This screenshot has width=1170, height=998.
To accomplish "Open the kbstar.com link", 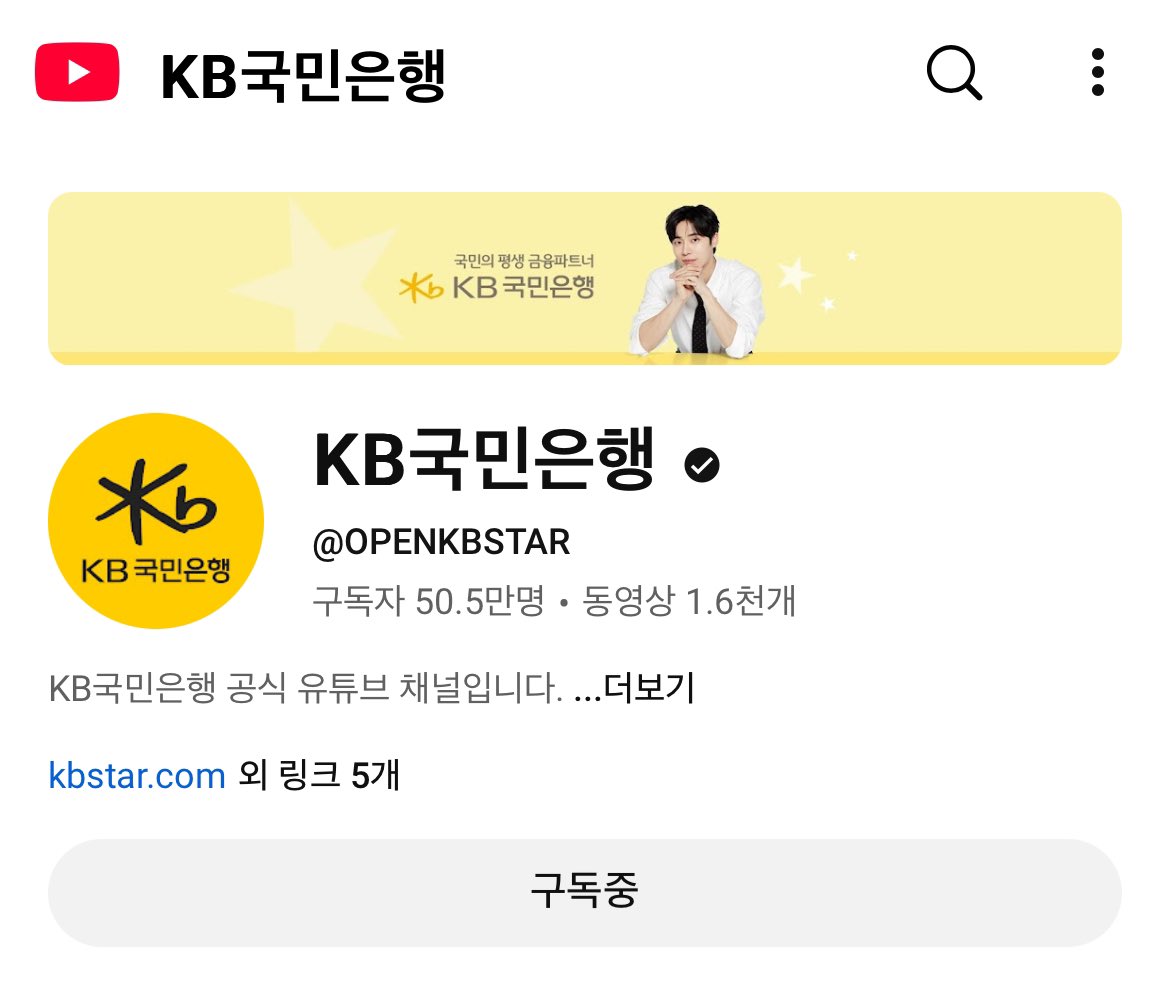I will pos(137,776).
